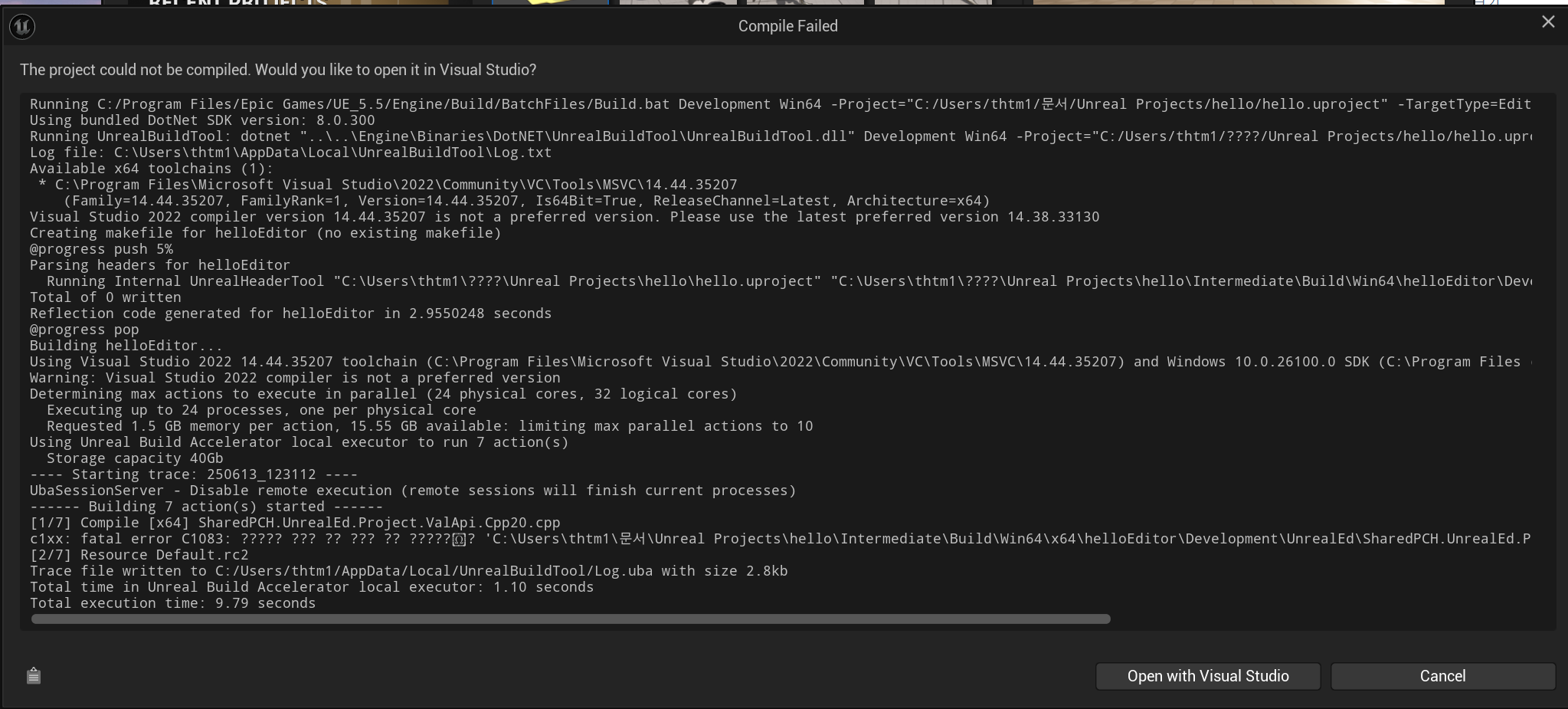Click the 'is not a preferred version. Please use' line
This screenshot has width=1568, height=709.
point(565,217)
